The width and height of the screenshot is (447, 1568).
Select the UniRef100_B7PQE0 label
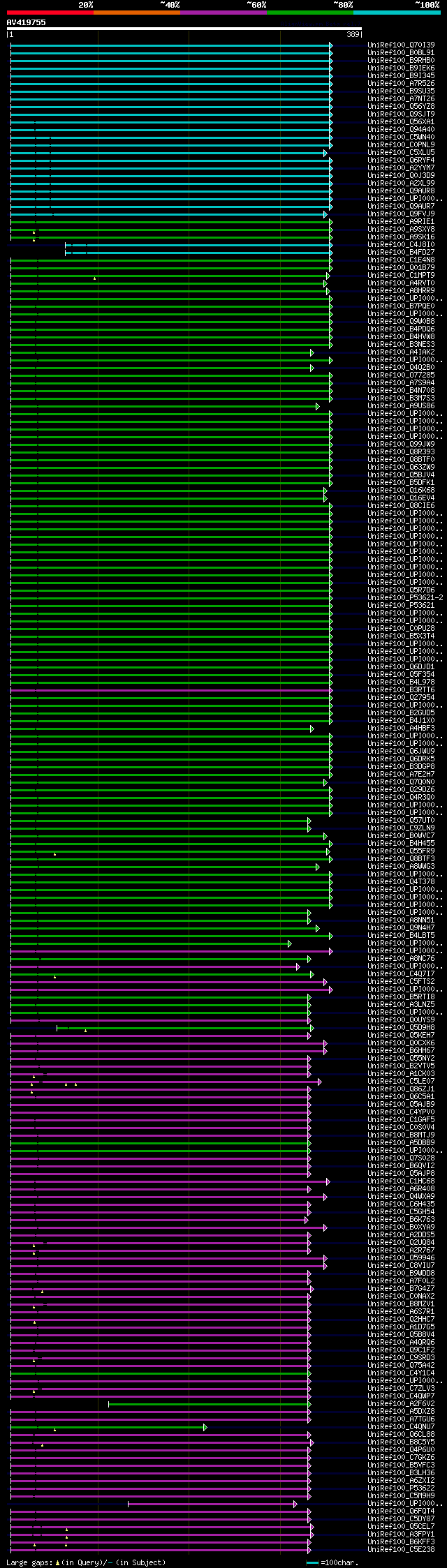click(x=401, y=306)
